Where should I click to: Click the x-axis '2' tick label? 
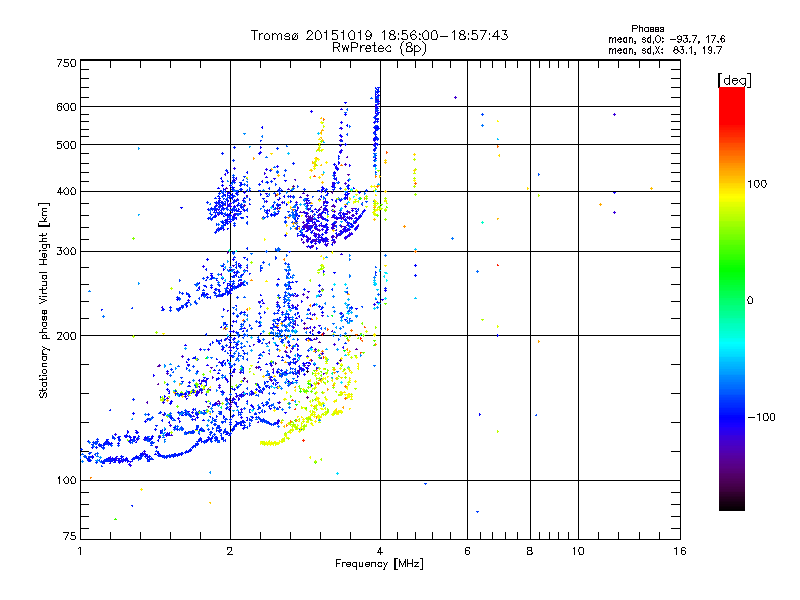coord(230,551)
